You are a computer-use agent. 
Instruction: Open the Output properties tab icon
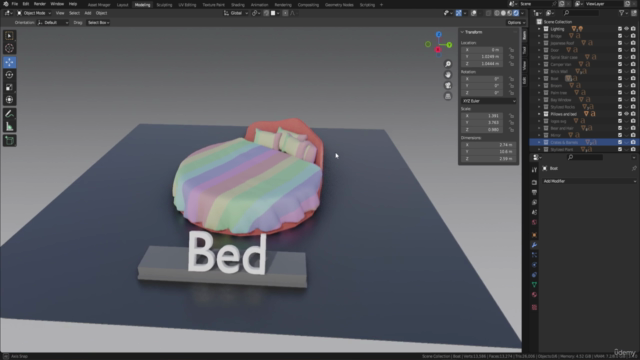coord(534,192)
